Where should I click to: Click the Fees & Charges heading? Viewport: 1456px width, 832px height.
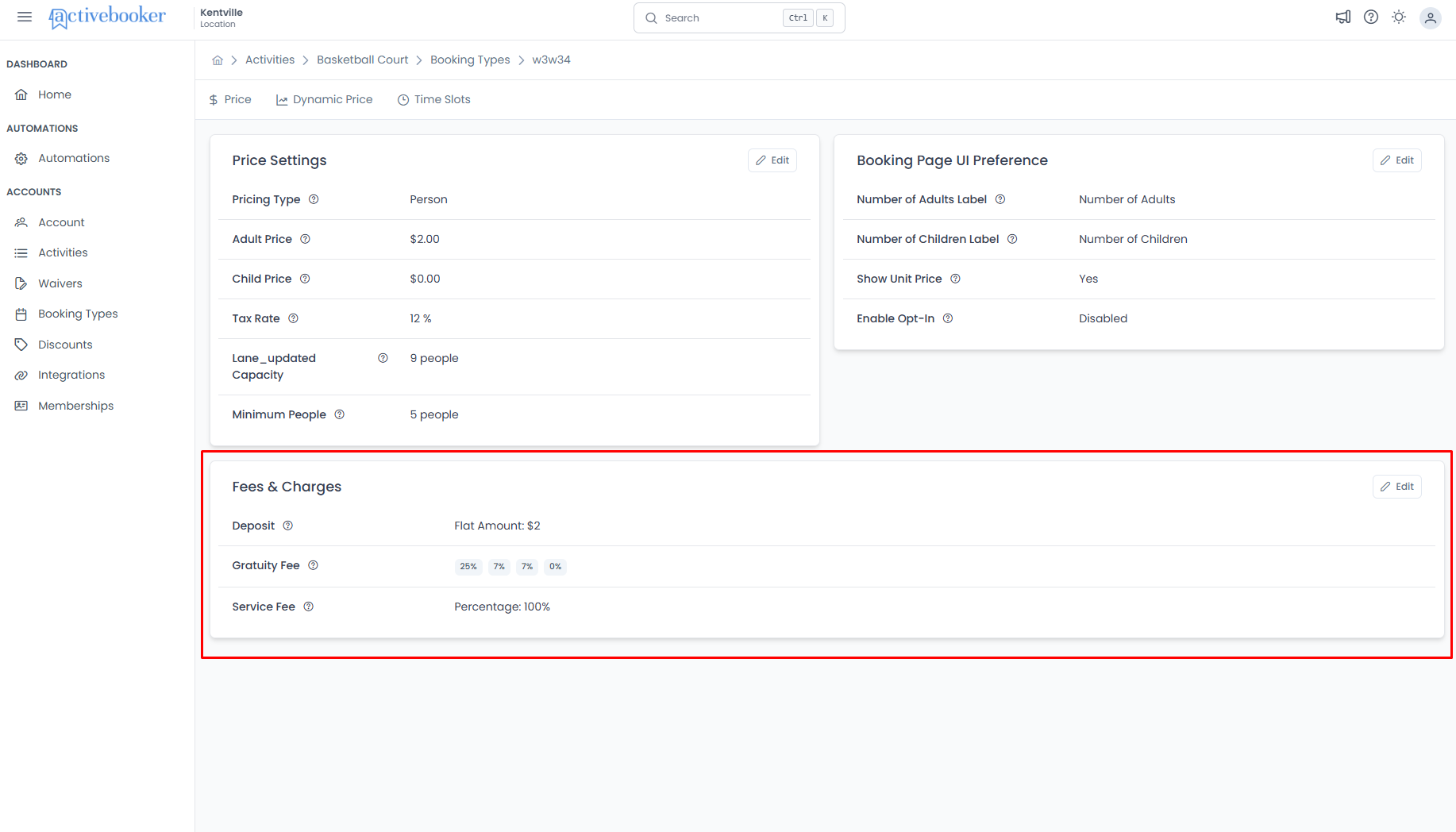[x=287, y=487]
